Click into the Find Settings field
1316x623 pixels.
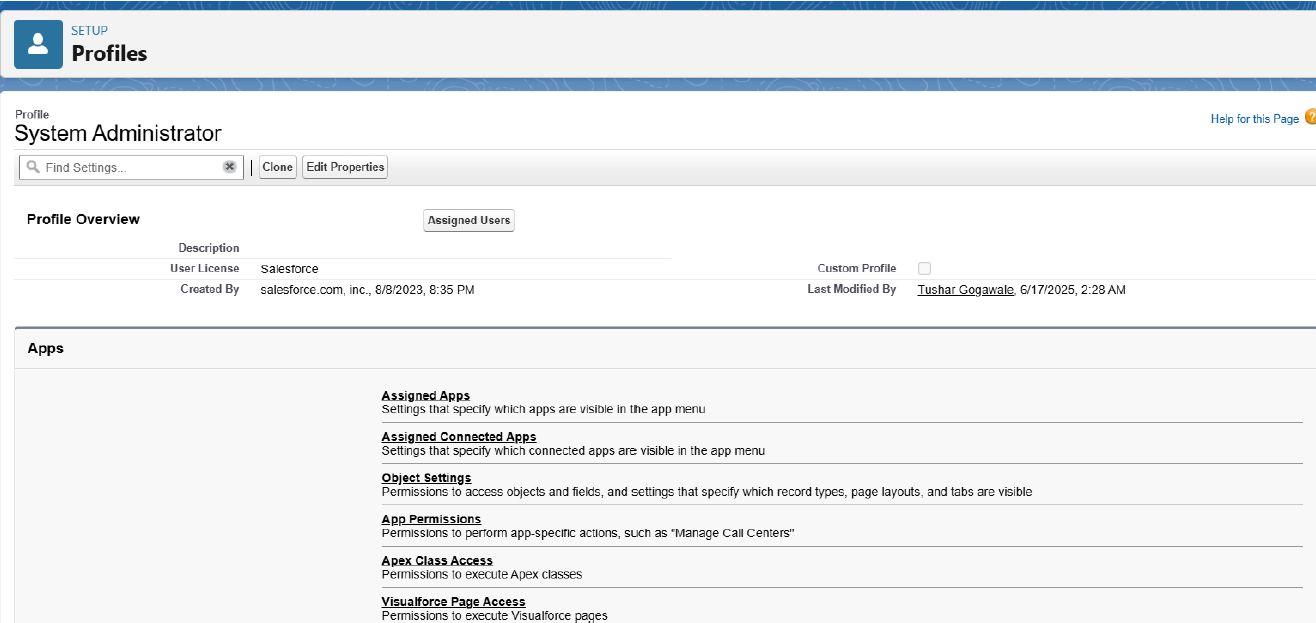pos(131,167)
